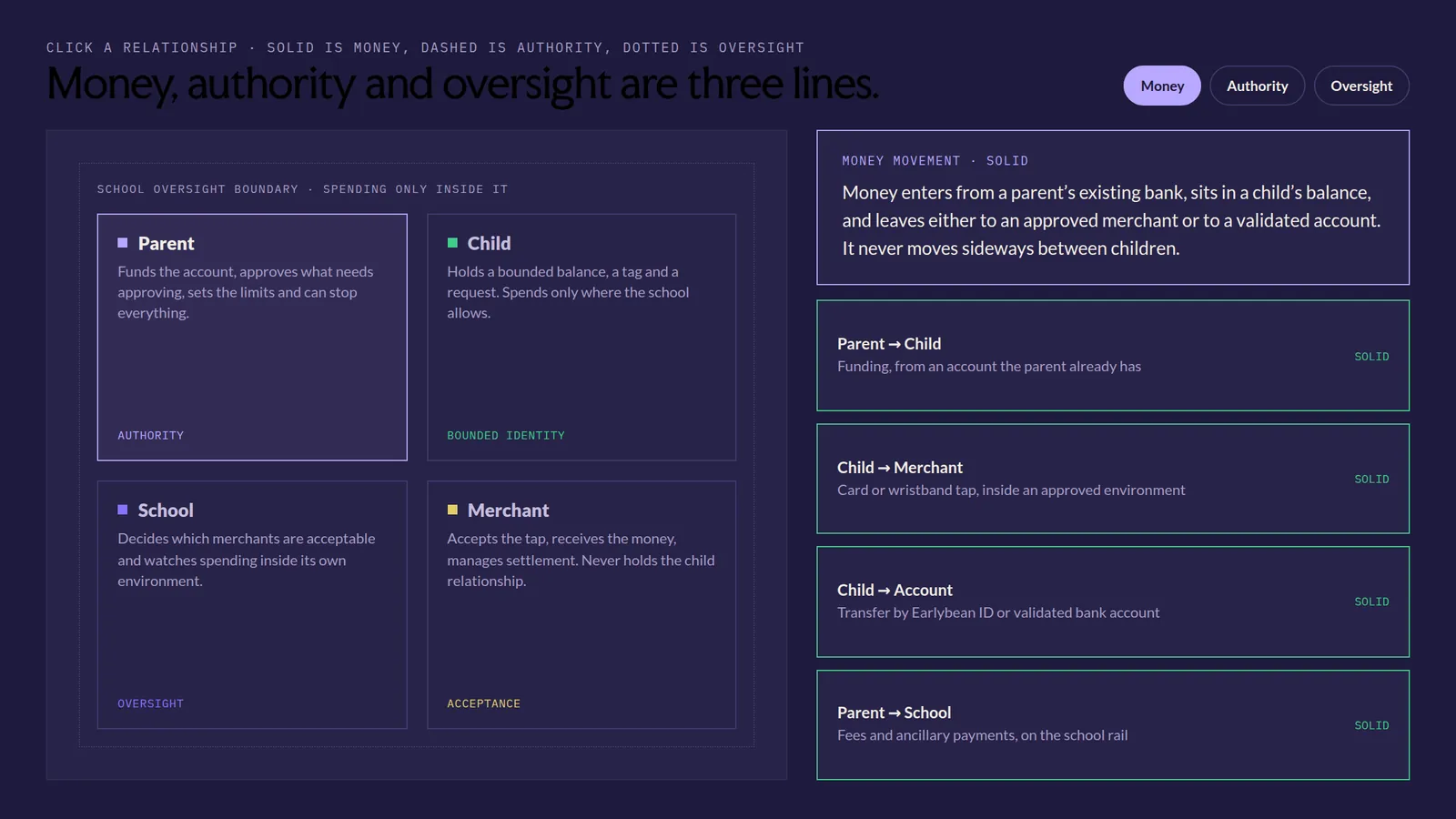Screen dimensions: 1456x819
Task: Switch to the Oversight tab
Action: pyautogui.click(x=1361, y=86)
